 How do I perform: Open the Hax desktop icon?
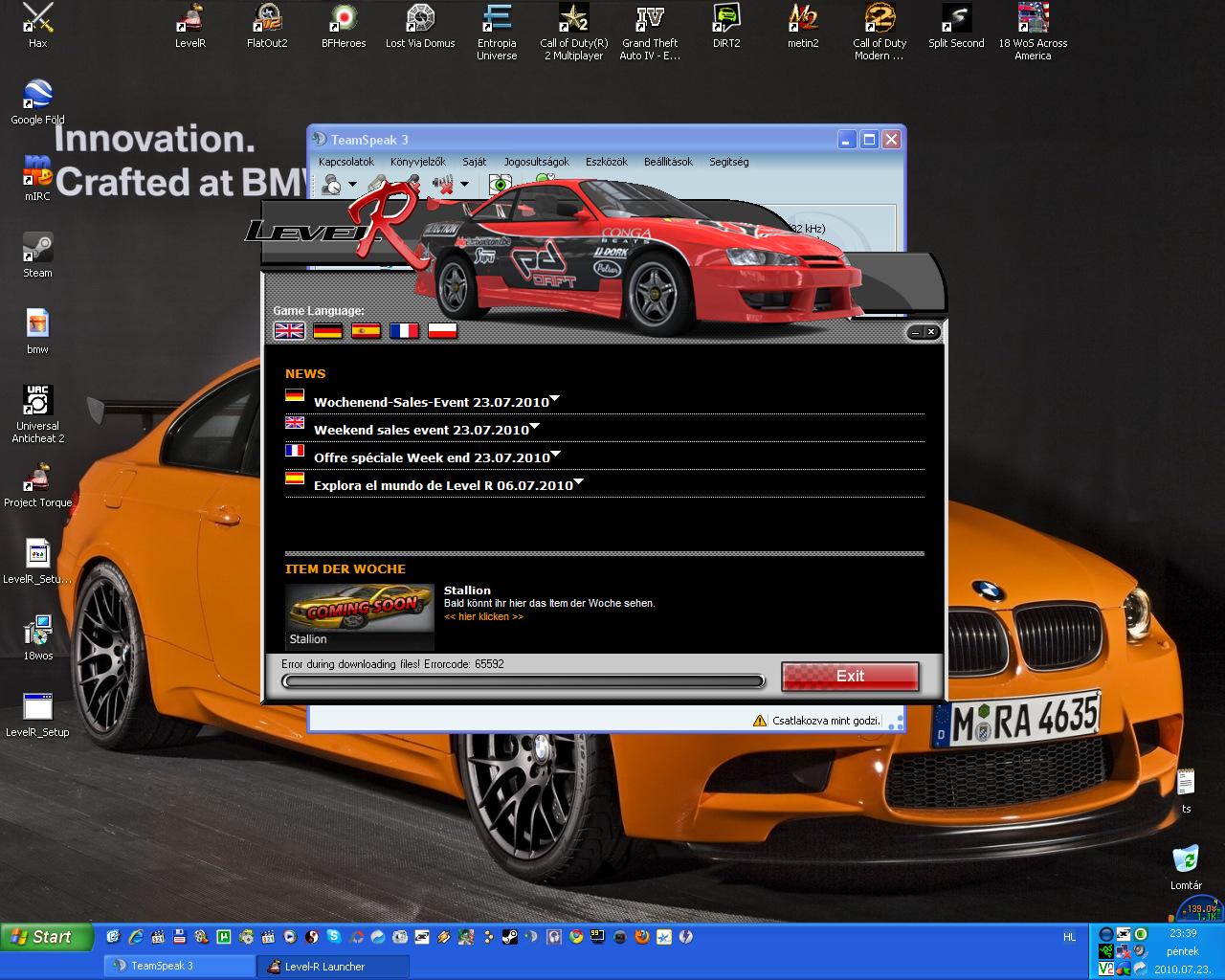(37, 26)
